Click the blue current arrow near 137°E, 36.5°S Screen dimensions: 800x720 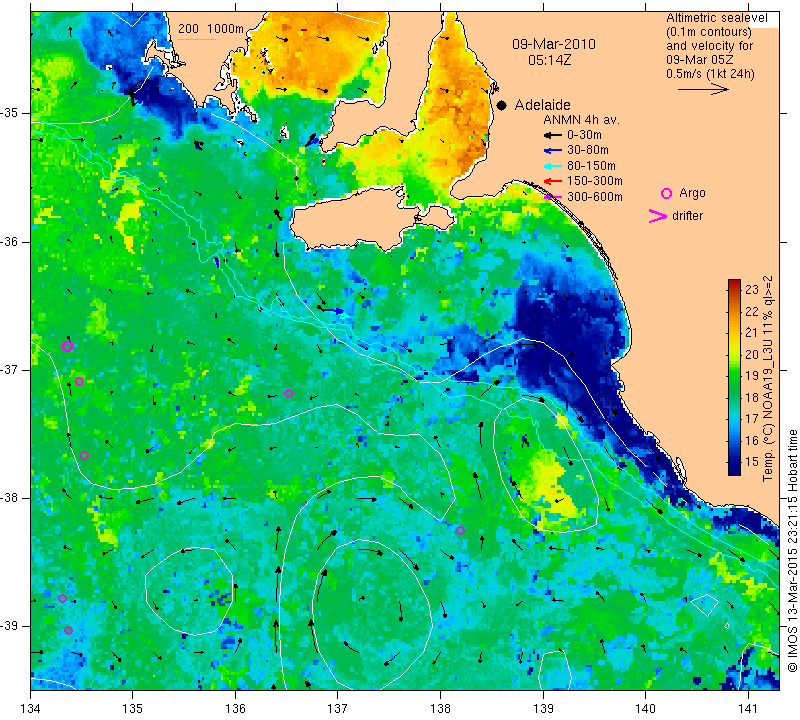[x=333, y=311]
